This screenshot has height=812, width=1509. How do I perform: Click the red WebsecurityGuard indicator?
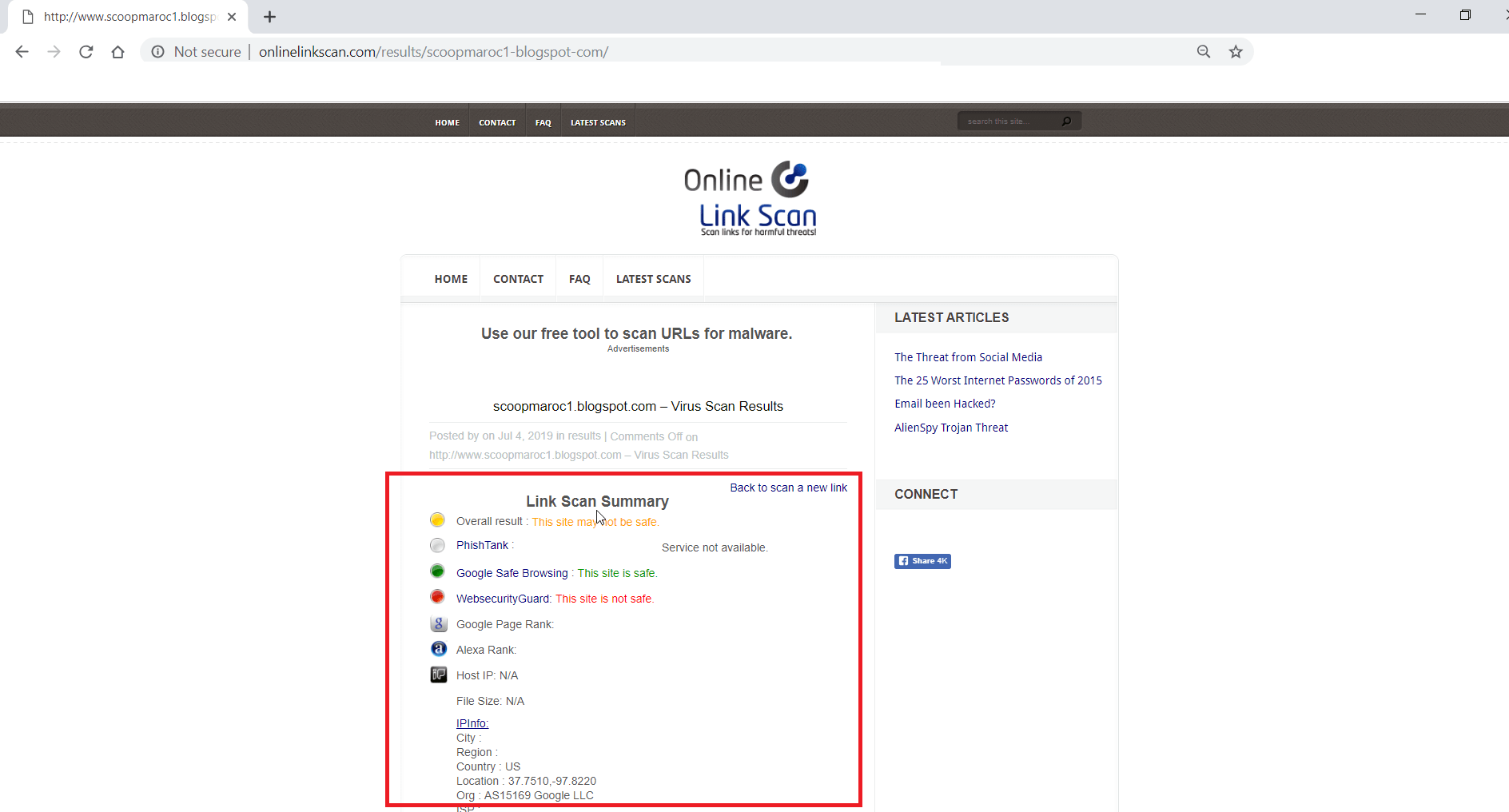437,596
